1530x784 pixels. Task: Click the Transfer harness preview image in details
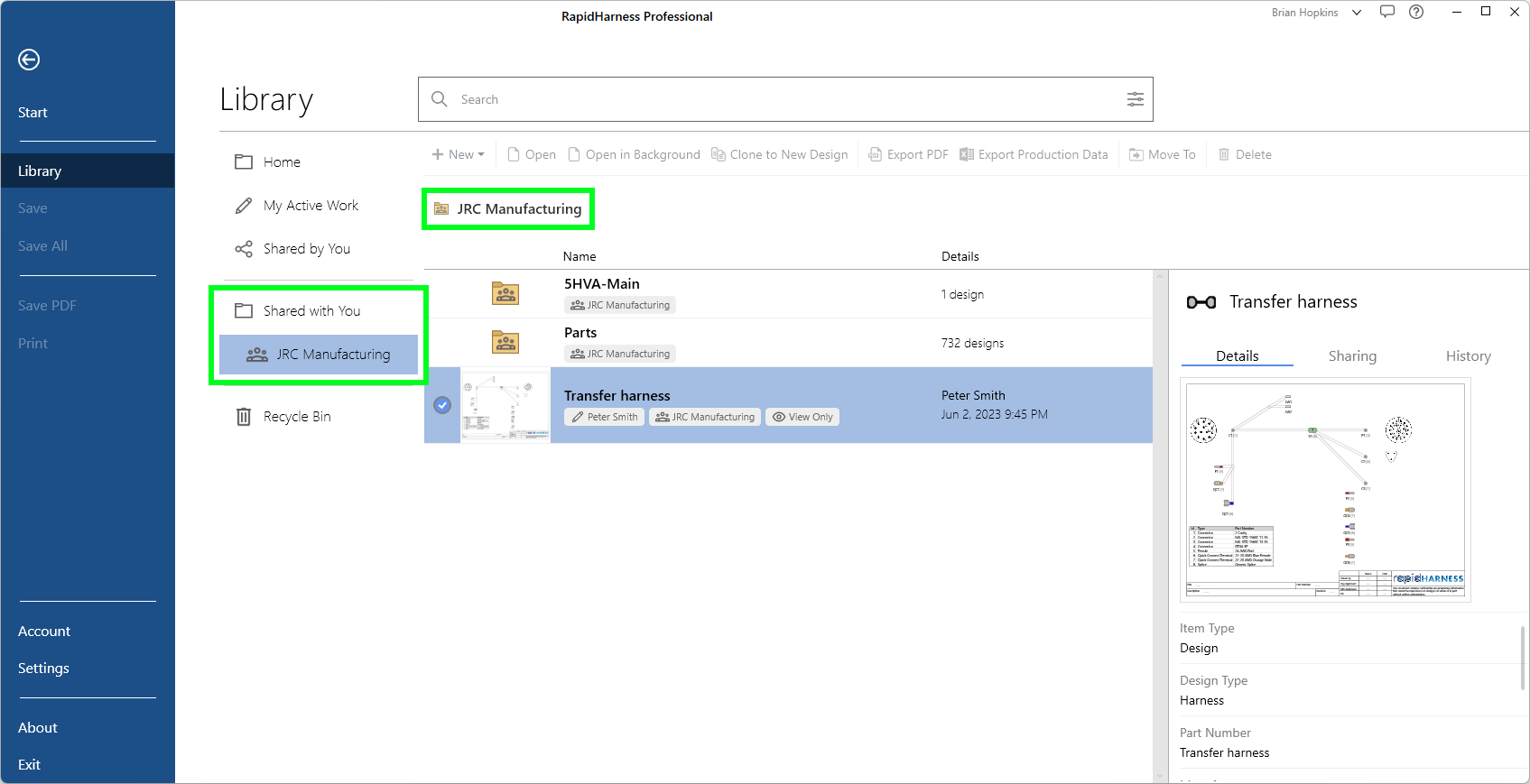click(1325, 490)
